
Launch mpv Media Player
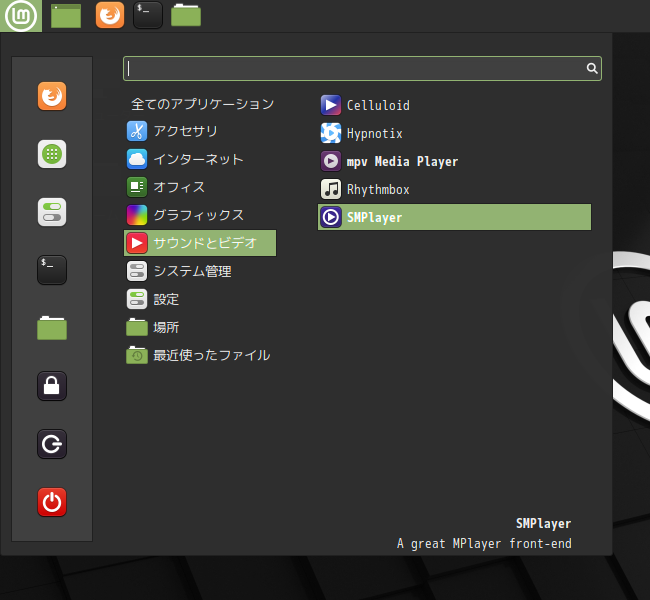click(x=454, y=161)
